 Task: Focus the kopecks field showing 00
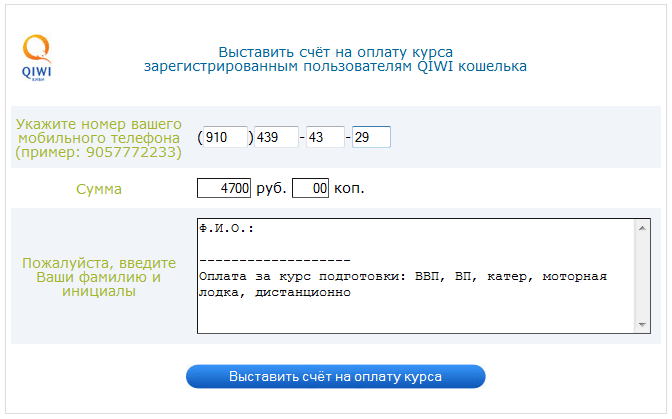point(310,188)
